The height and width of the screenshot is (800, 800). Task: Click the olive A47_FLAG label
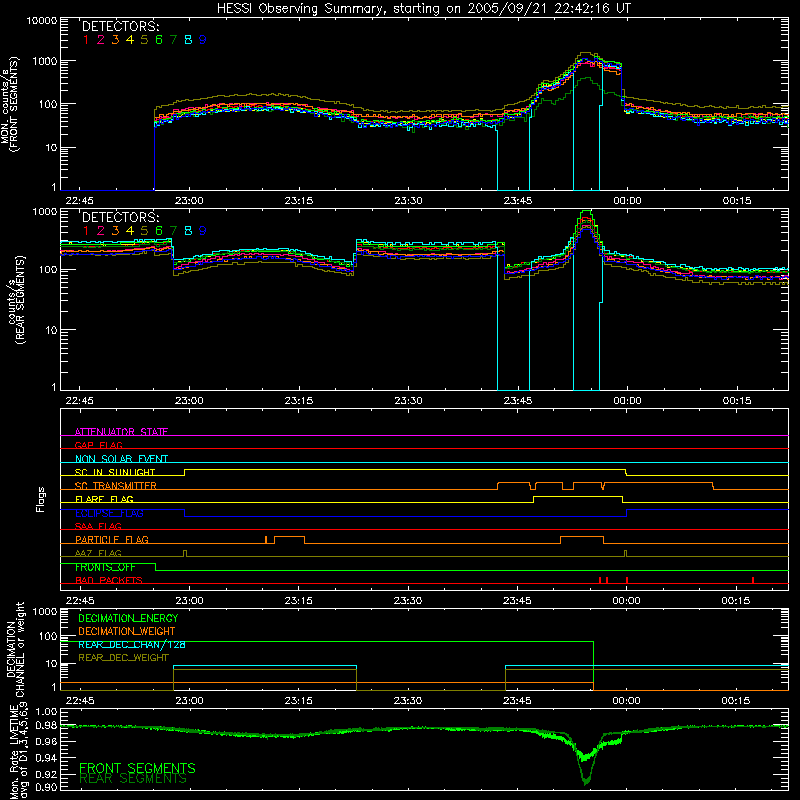coord(98,553)
